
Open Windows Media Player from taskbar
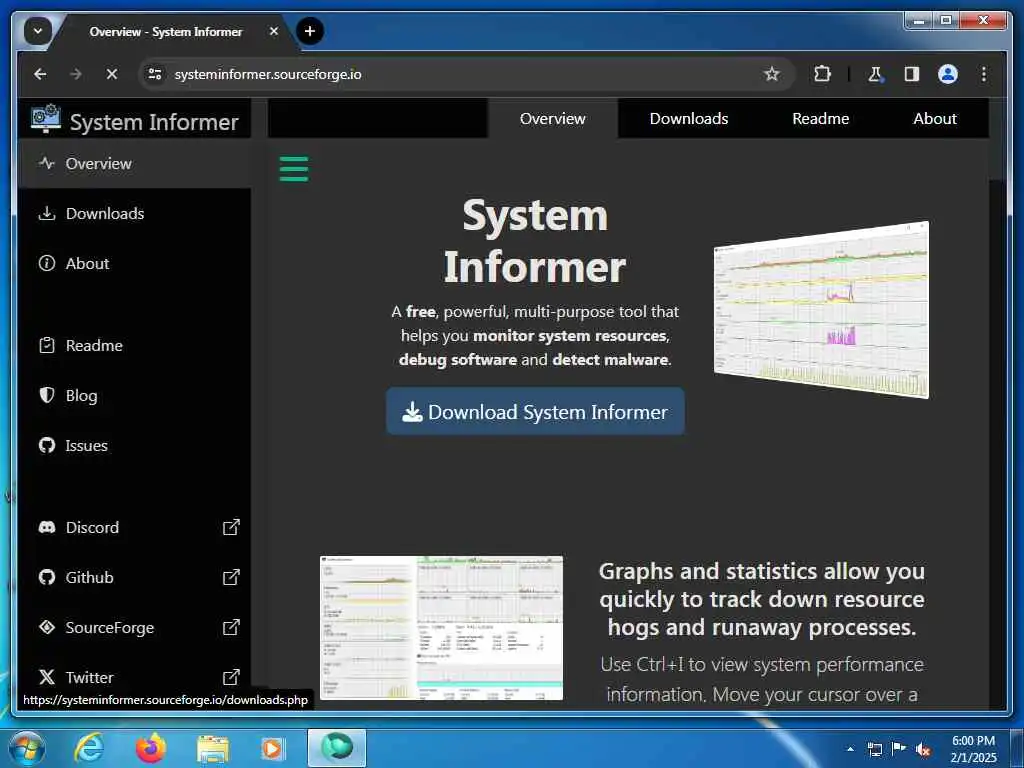[272, 748]
